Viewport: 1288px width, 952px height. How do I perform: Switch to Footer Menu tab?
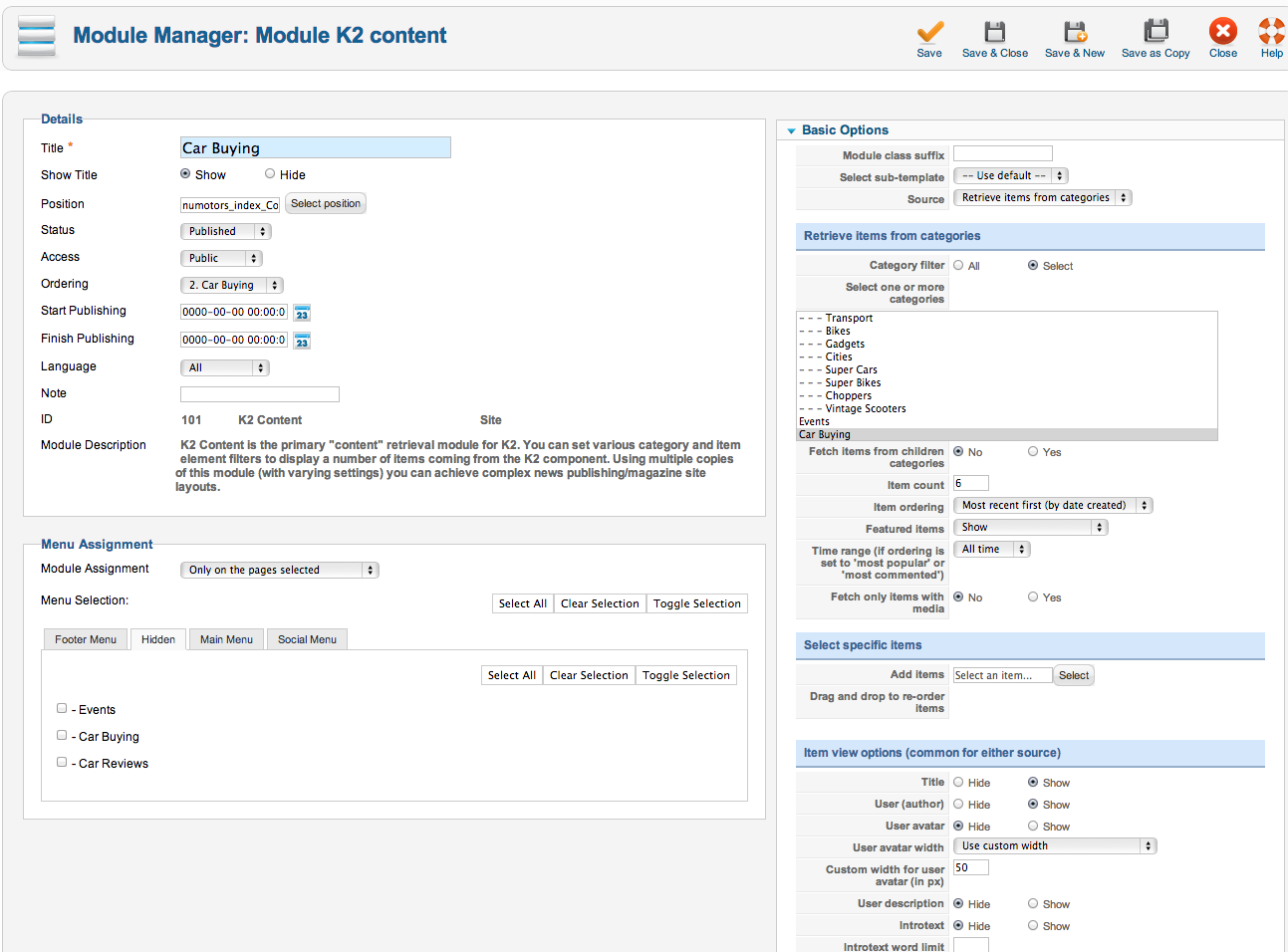pyautogui.click(x=86, y=639)
